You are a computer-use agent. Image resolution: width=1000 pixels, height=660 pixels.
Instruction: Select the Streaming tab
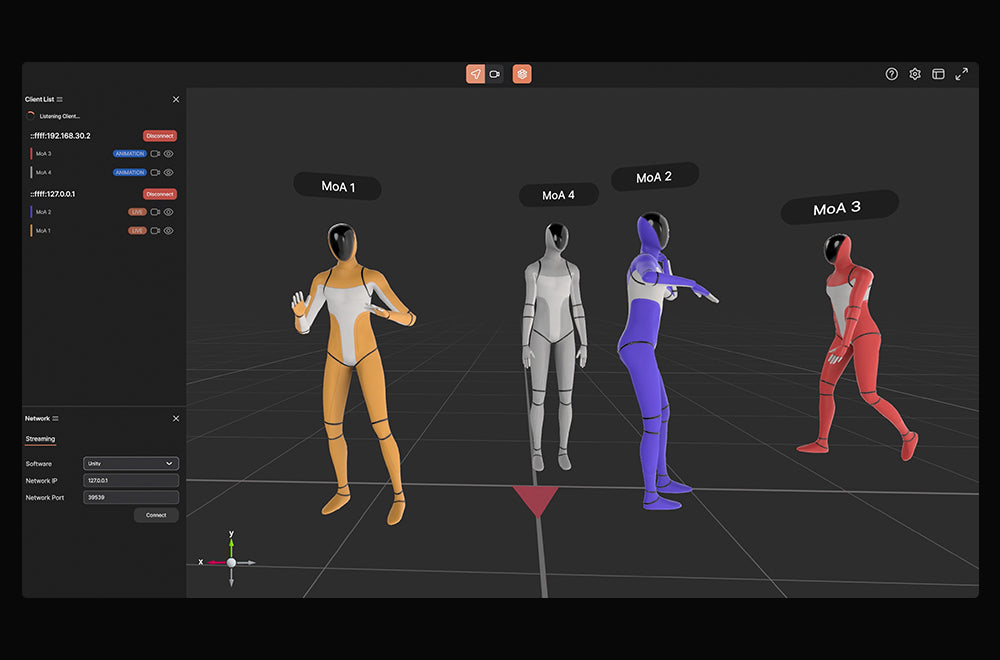coord(40,439)
